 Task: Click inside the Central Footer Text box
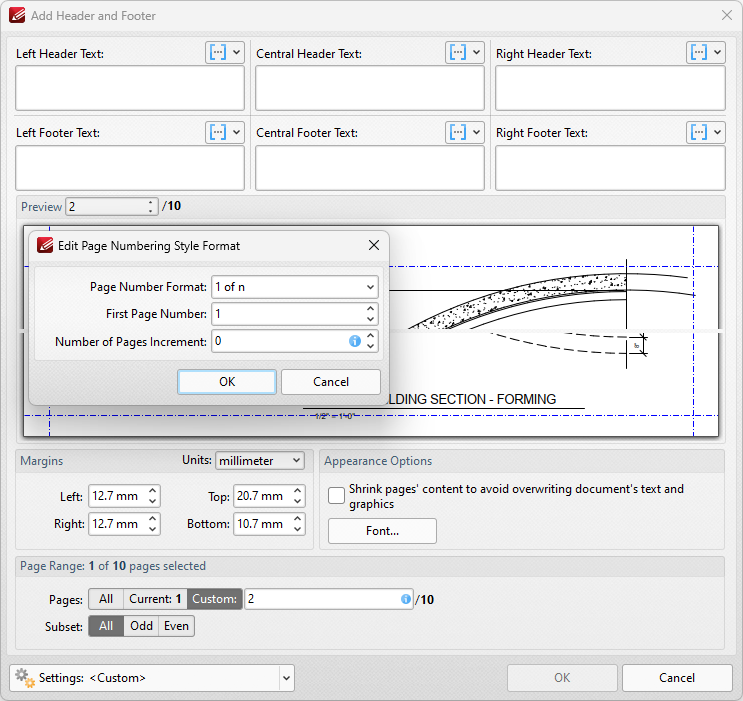pyautogui.click(x=370, y=168)
